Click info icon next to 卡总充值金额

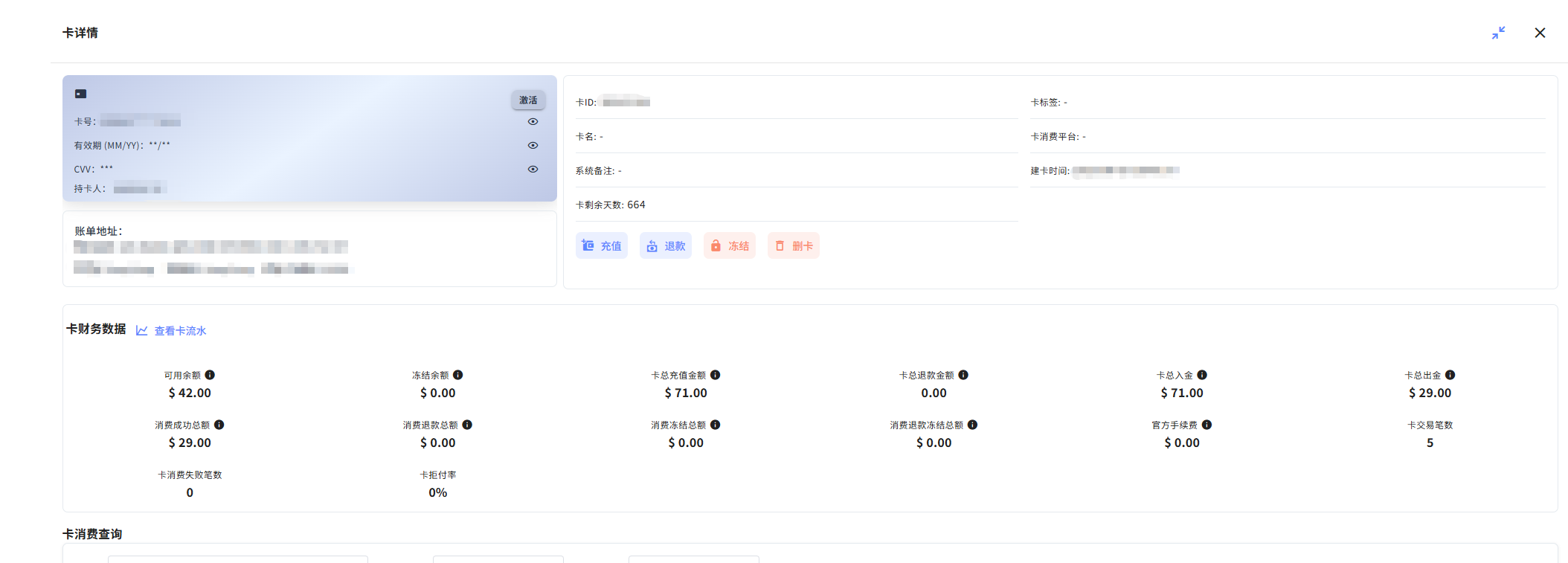coord(715,375)
